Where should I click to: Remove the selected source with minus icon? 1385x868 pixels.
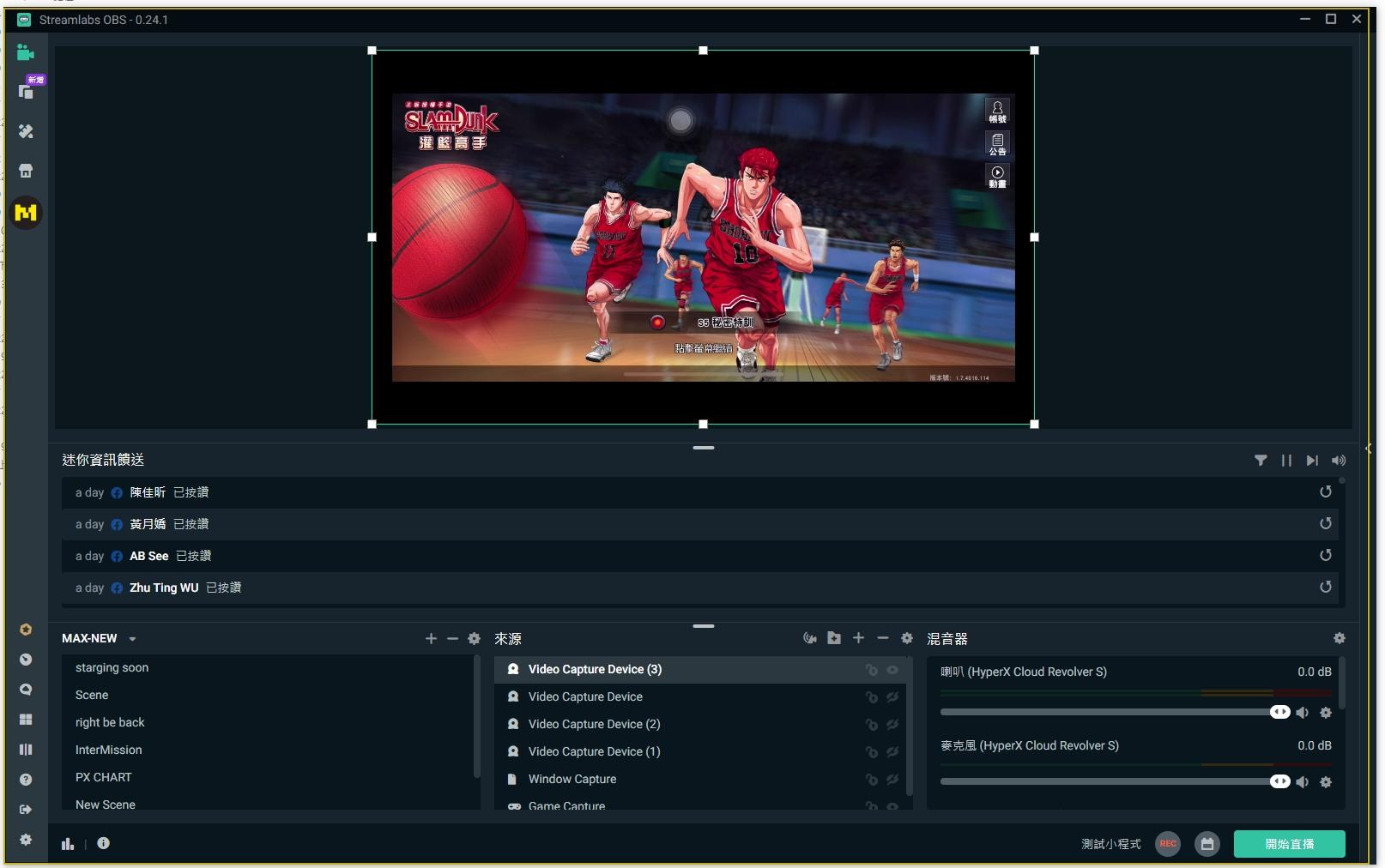pyautogui.click(x=882, y=638)
